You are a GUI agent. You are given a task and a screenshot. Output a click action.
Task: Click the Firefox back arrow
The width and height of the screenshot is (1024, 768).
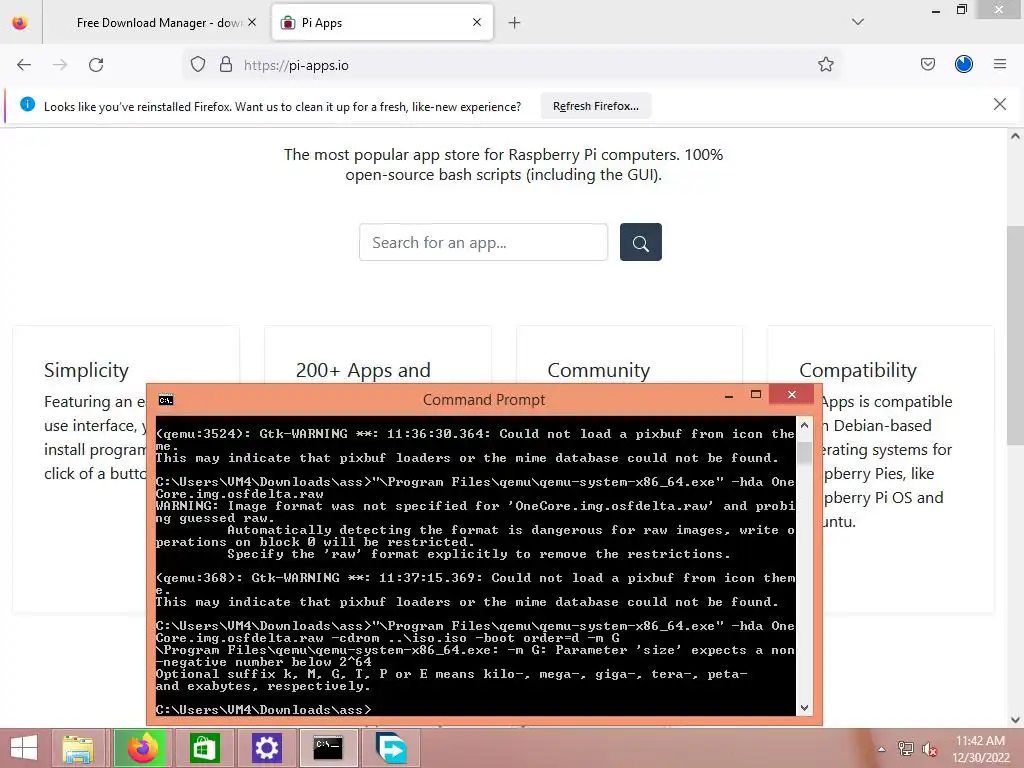click(x=24, y=65)
